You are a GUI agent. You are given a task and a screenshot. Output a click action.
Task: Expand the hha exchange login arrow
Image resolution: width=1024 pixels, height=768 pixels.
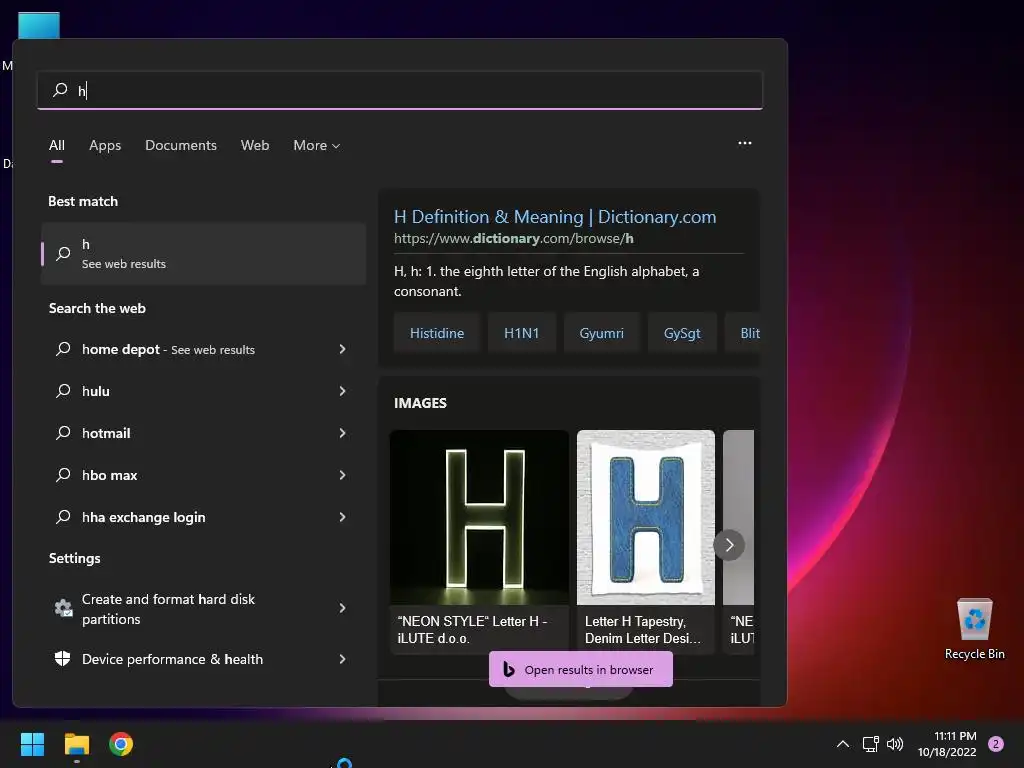342,517
